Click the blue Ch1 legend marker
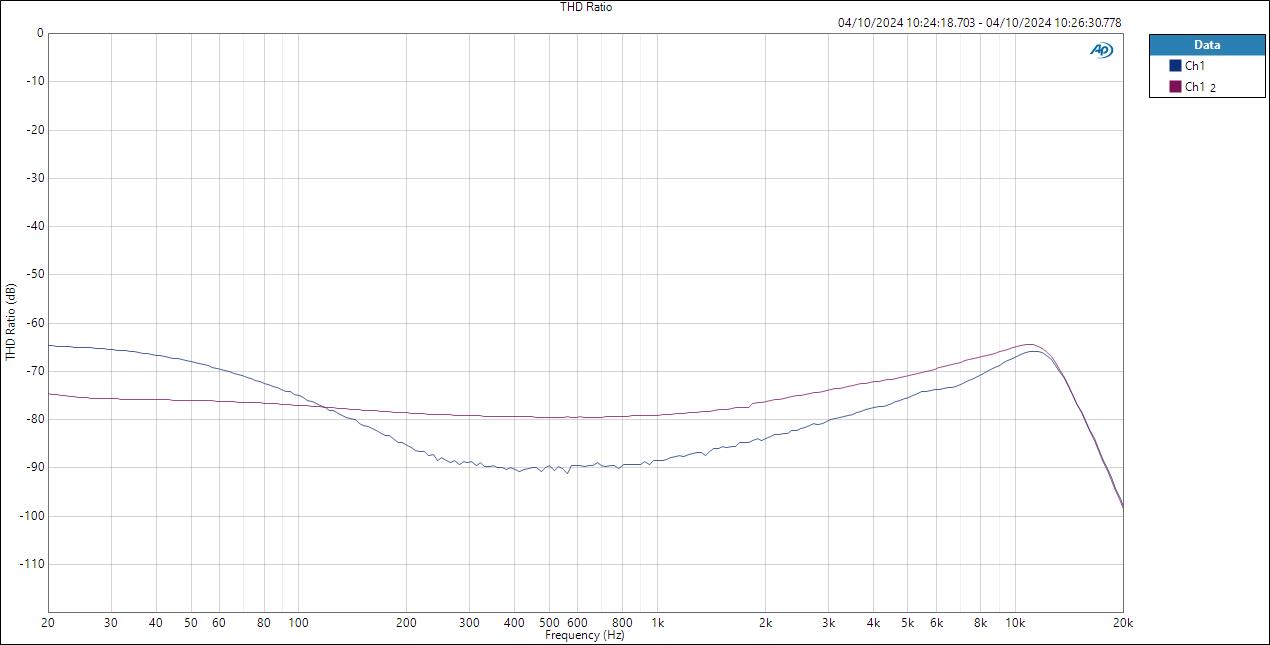Screen dimensions: 1270x645 [x=1176, y=66]
